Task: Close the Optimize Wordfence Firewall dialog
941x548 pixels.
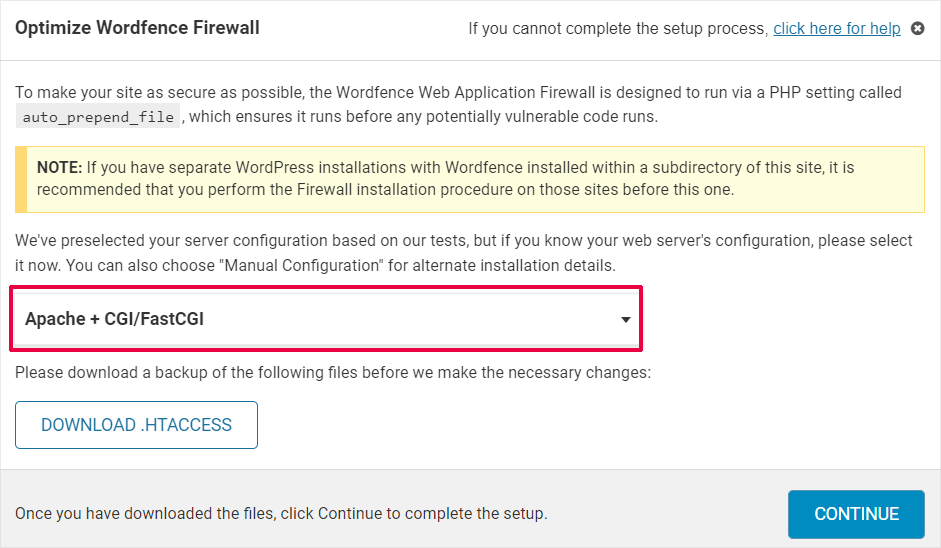Action: pos(918,29)
